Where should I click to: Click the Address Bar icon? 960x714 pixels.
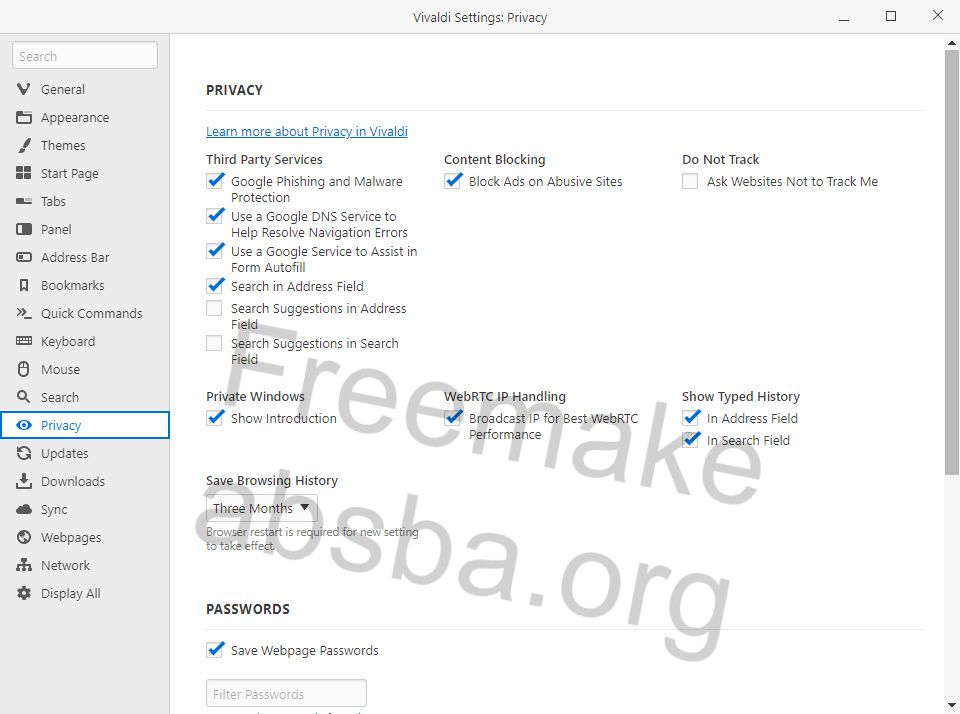[23, 257]
